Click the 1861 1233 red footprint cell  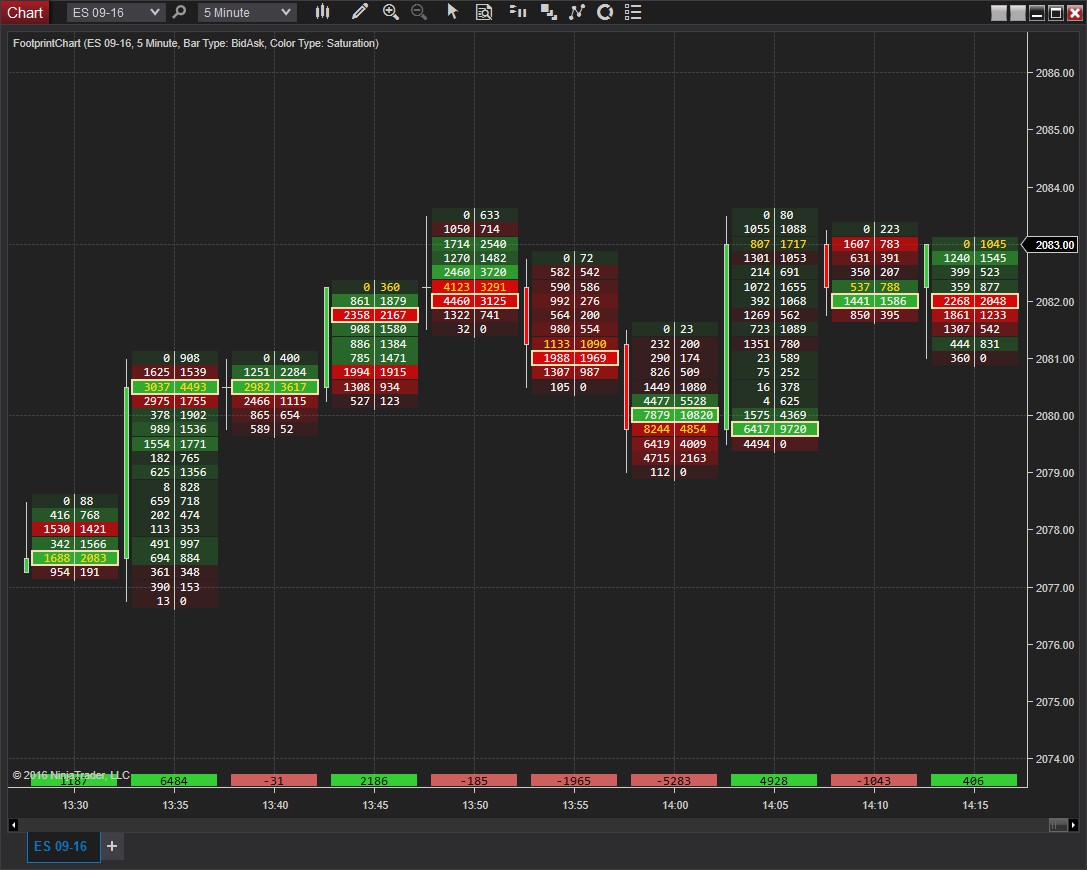[x=975, y=315]
